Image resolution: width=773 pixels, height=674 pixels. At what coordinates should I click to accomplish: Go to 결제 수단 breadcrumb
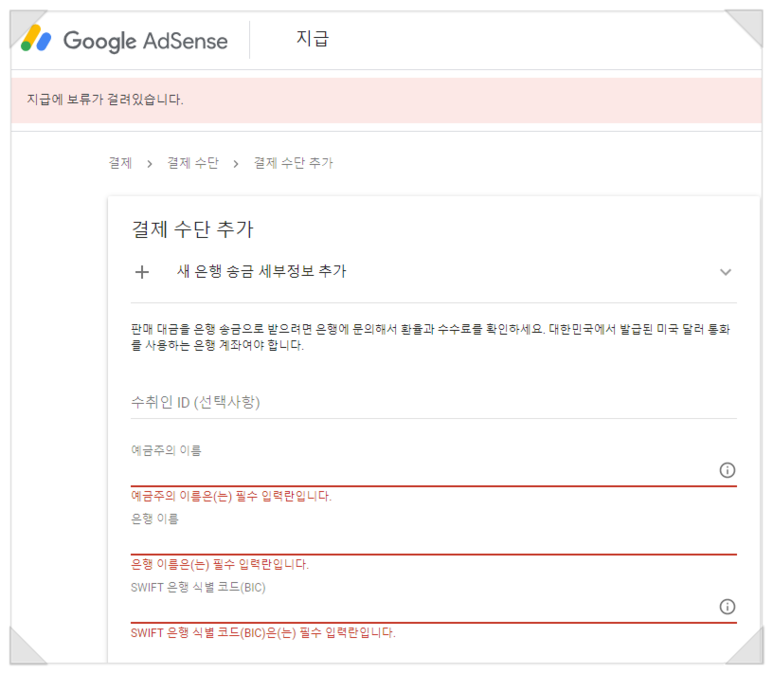[193, 163]
